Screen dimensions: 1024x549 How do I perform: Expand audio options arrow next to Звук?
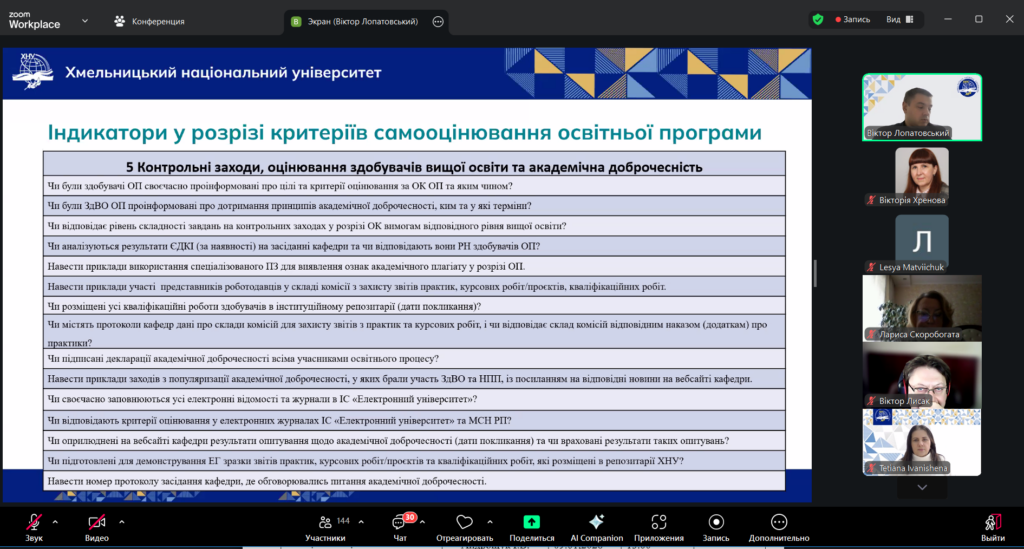pos(55,521)
